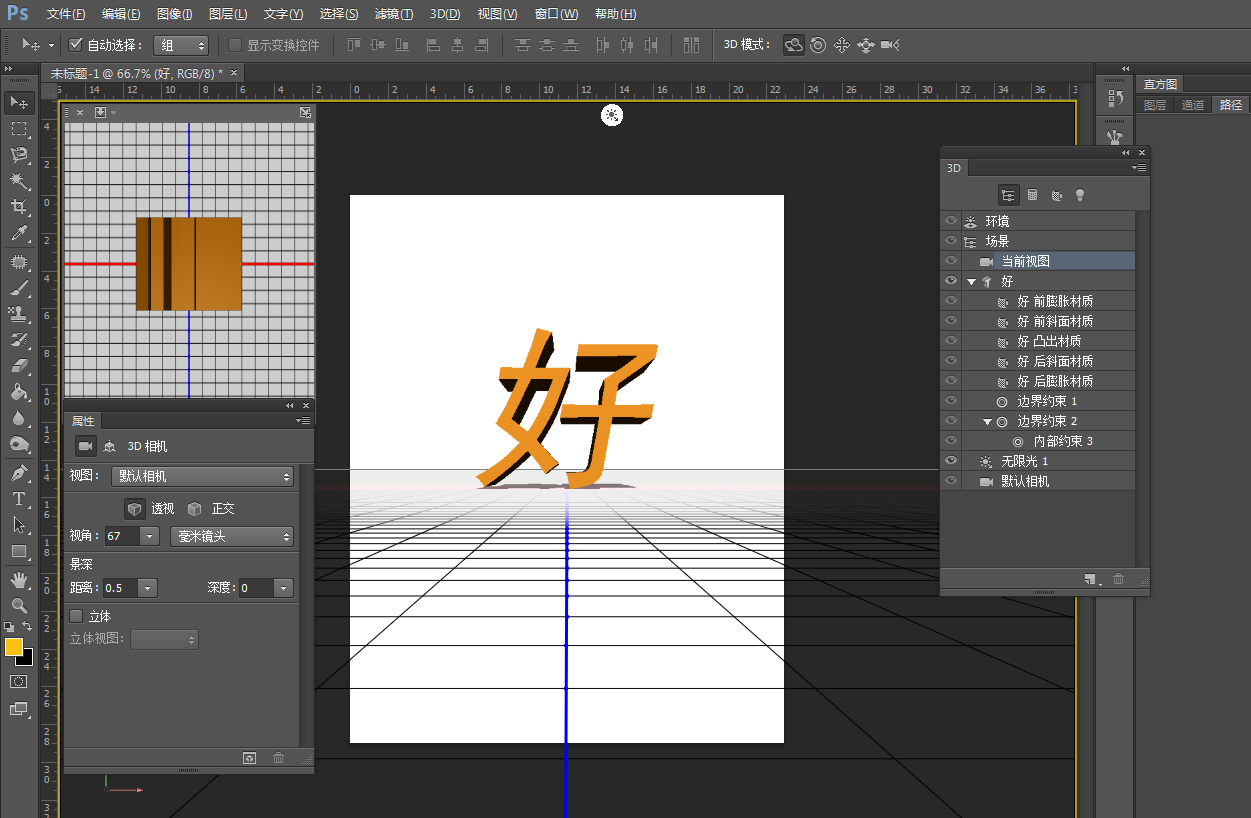
Task: Open the 毫米镜头 lens unit dropdown
Action: 232,537
